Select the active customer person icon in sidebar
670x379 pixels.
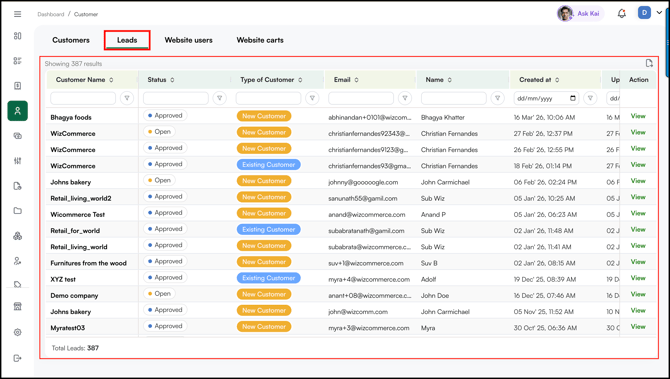tap(18, 111)
